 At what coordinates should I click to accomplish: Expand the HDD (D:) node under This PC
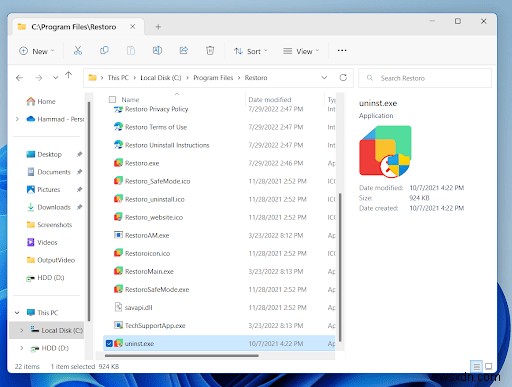click(x=22, y=348)
